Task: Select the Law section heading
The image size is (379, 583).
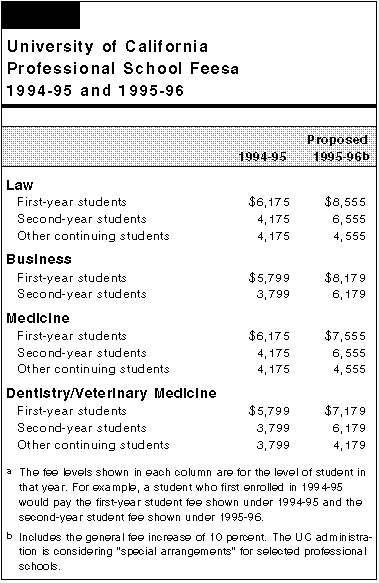Action: pyautogui.click(x=20, y=185)
